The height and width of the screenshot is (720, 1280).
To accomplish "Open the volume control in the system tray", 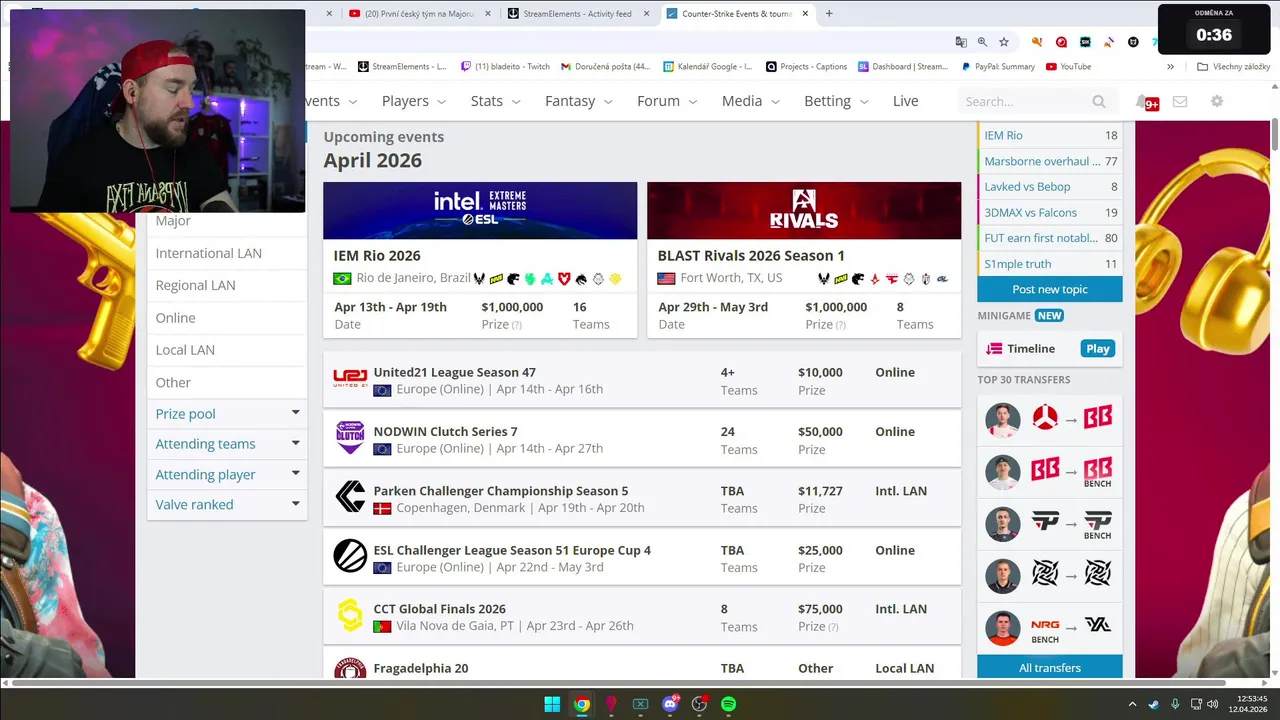I will (x=1213, y=704).
